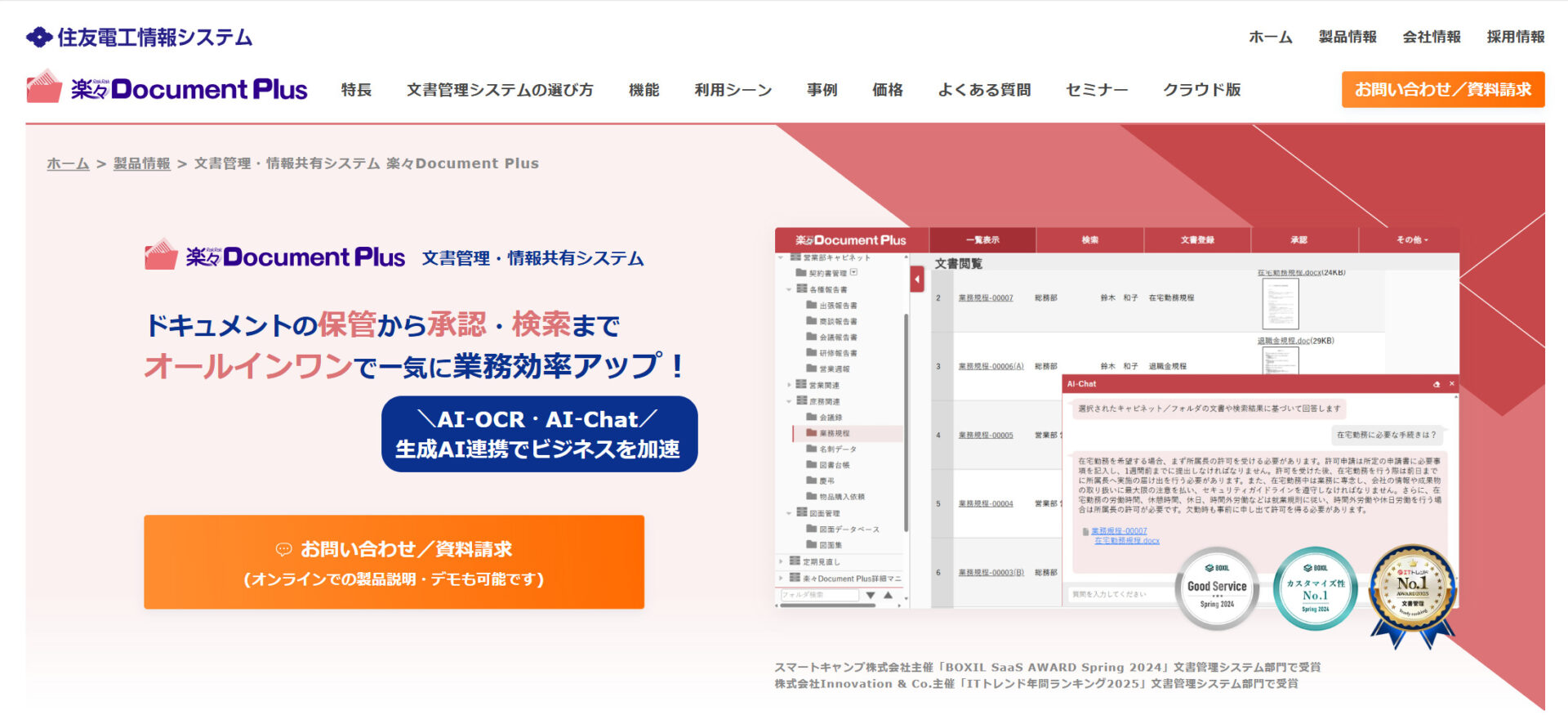Viewport: 1568px width, 724px height.
Task: Click the BOXIL Good Service Spring 2024 badge
Action: point(1217,588)
